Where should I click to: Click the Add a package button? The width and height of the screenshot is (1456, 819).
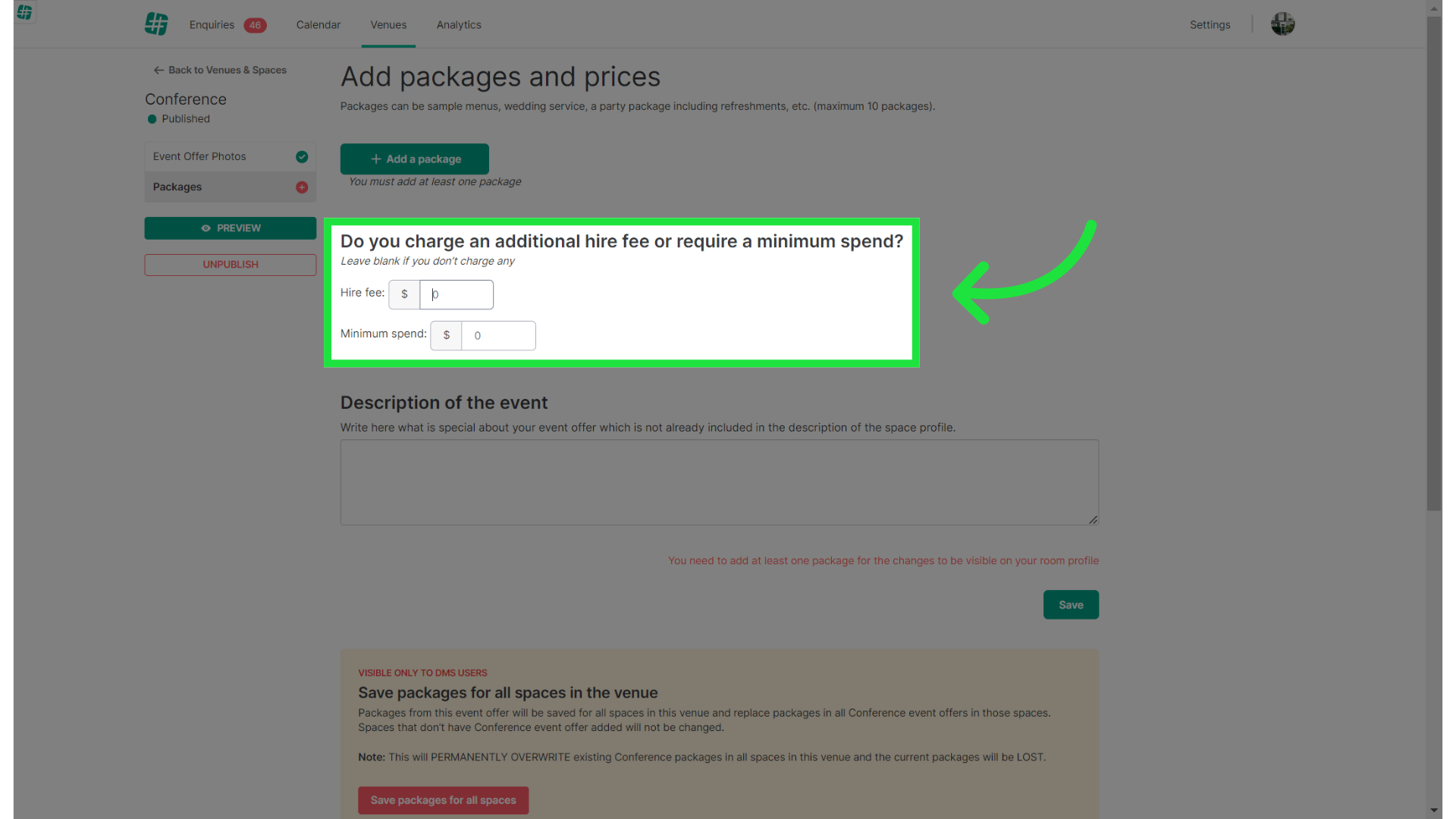click(414, 159)
